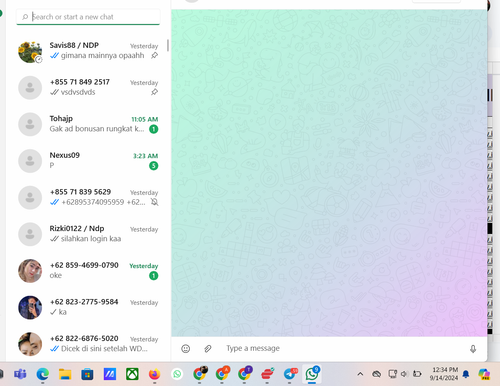Click the default avatar of Tohajp
The image size is (500, 386).
30,124
